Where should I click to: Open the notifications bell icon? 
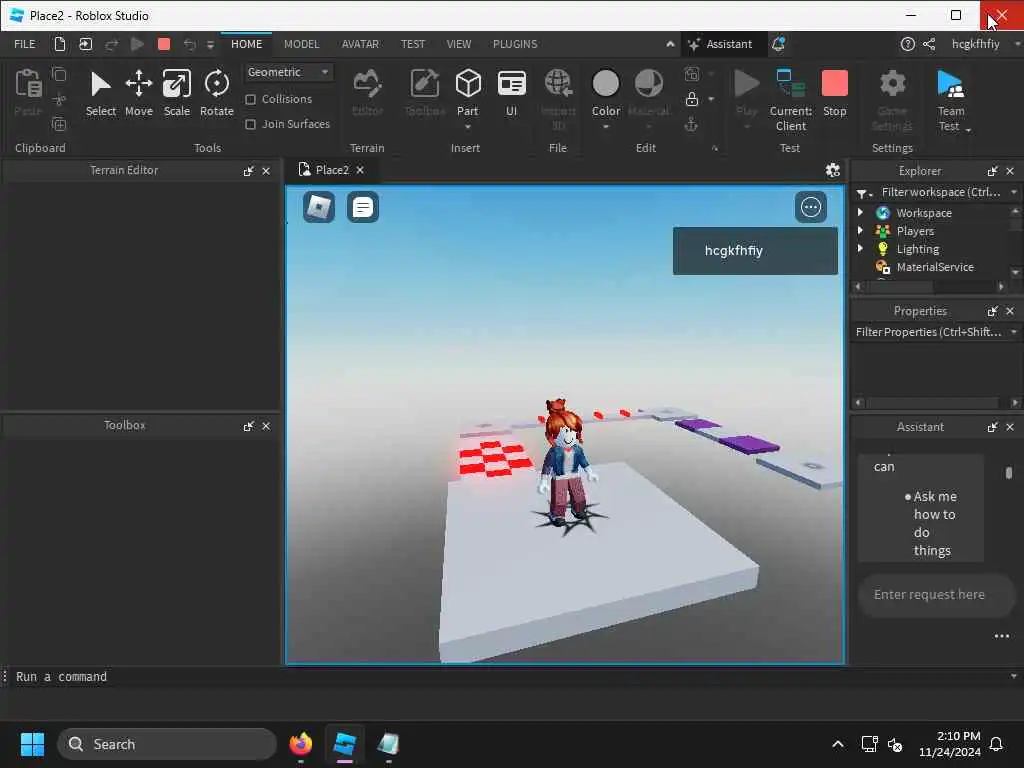click(x=778, y=44)
